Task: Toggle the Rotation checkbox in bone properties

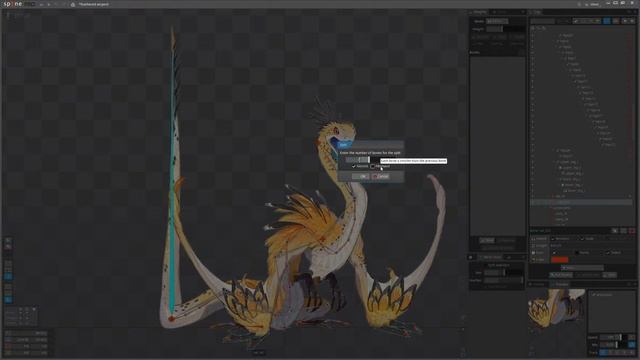Action: pyautogui.click(x=553, y=239)
